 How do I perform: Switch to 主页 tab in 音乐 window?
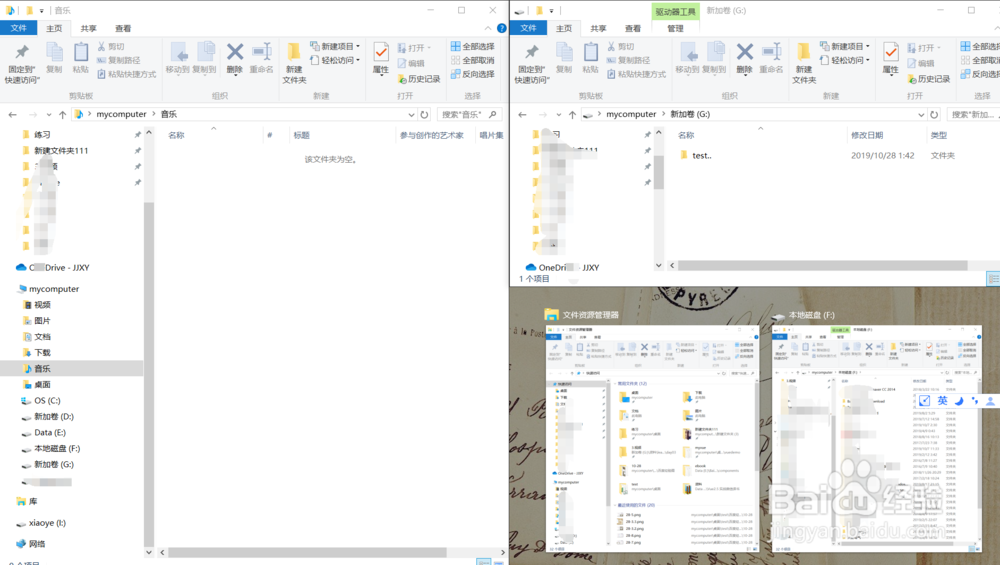coord(54,28)
